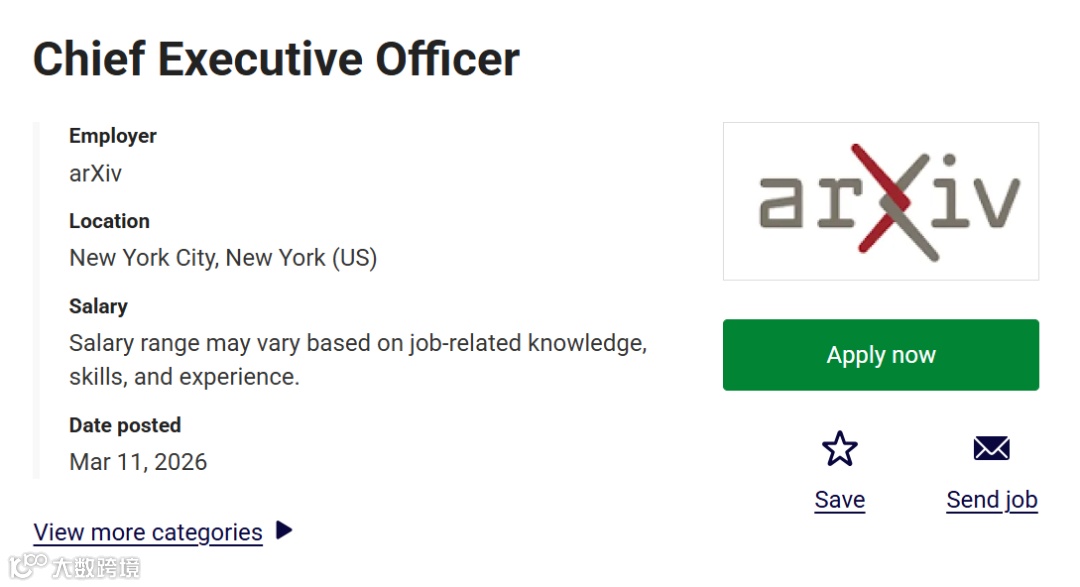Click the Employer field label
This screenshot has width=1080, height=587.
click(x=112, y=136)
